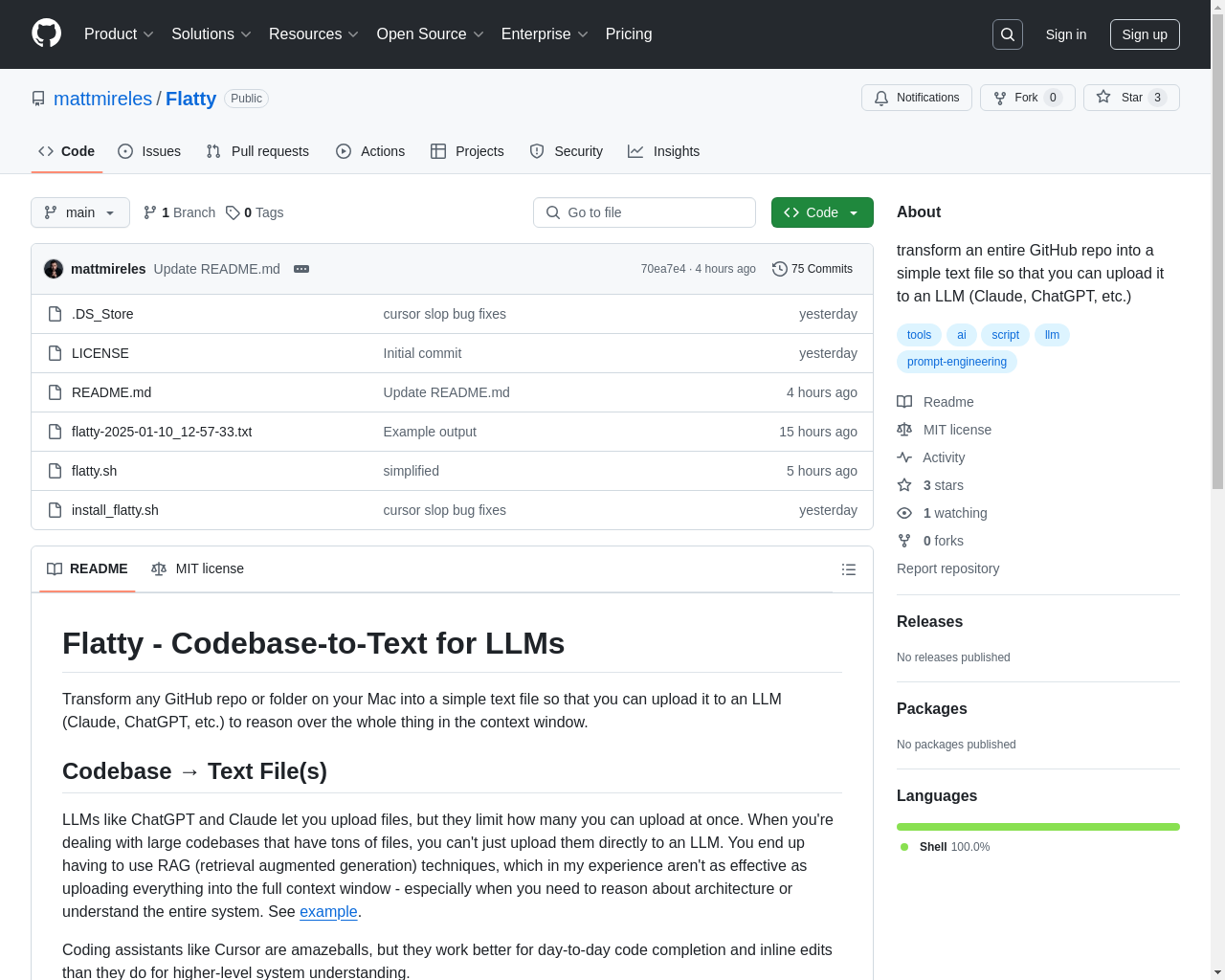Click the mattmireles avatar in commit row

click(54, 269)
